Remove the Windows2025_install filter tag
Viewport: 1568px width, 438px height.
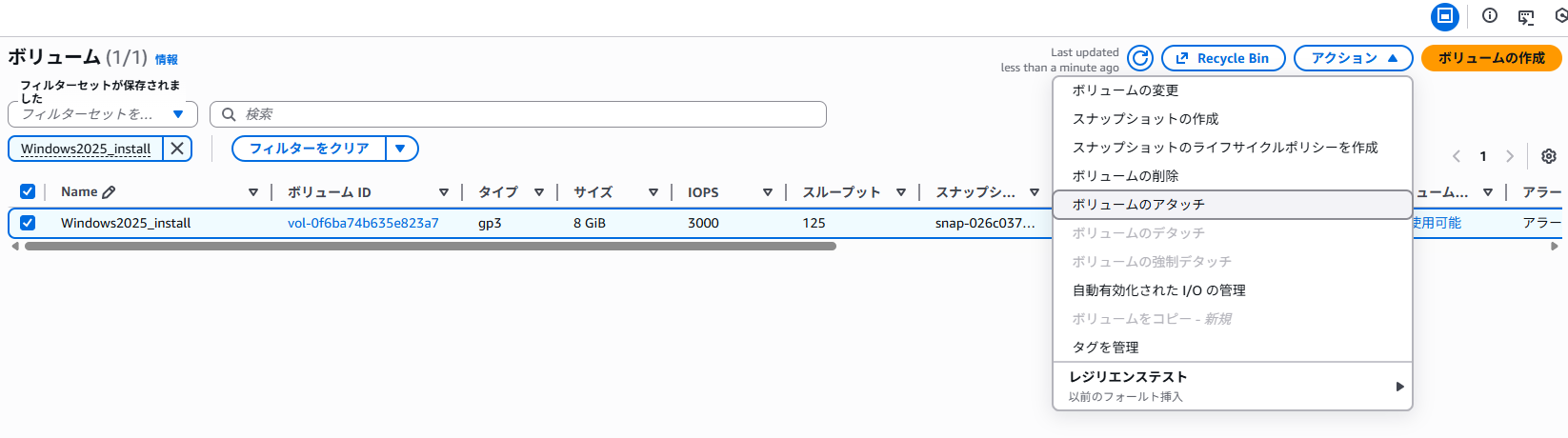tap(177, 149)
